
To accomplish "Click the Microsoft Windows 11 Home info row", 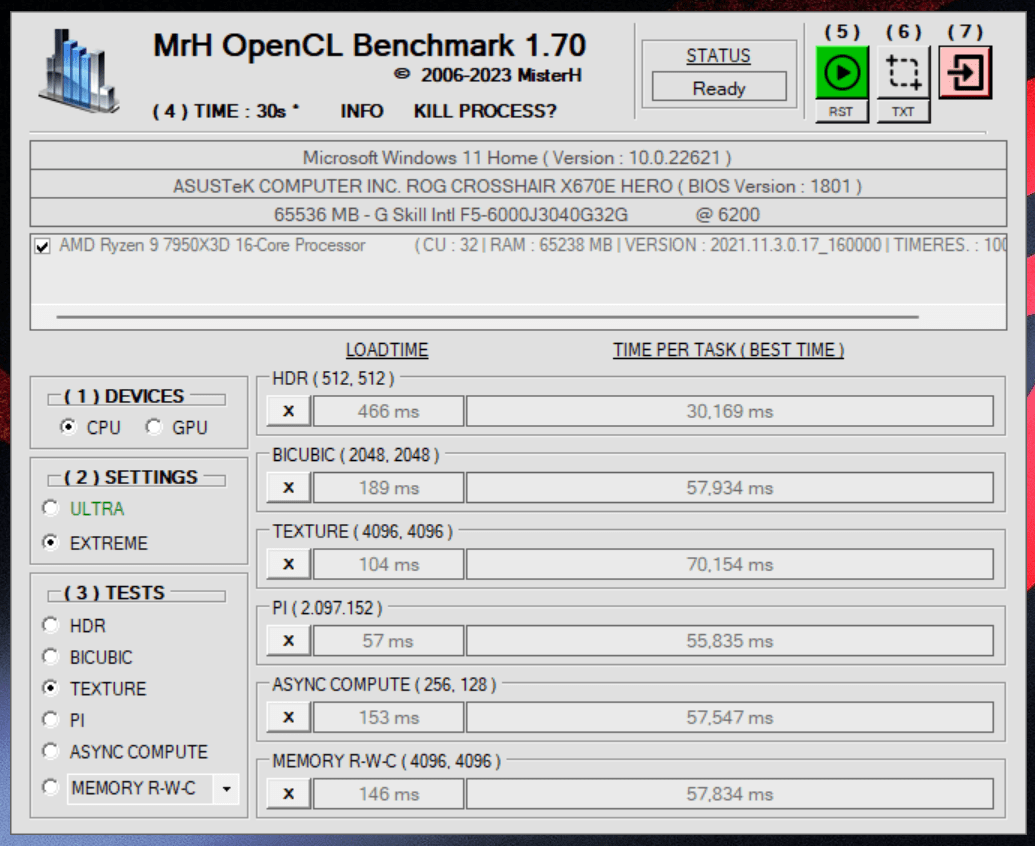I will pyautogui.click(x=518, y=157).
